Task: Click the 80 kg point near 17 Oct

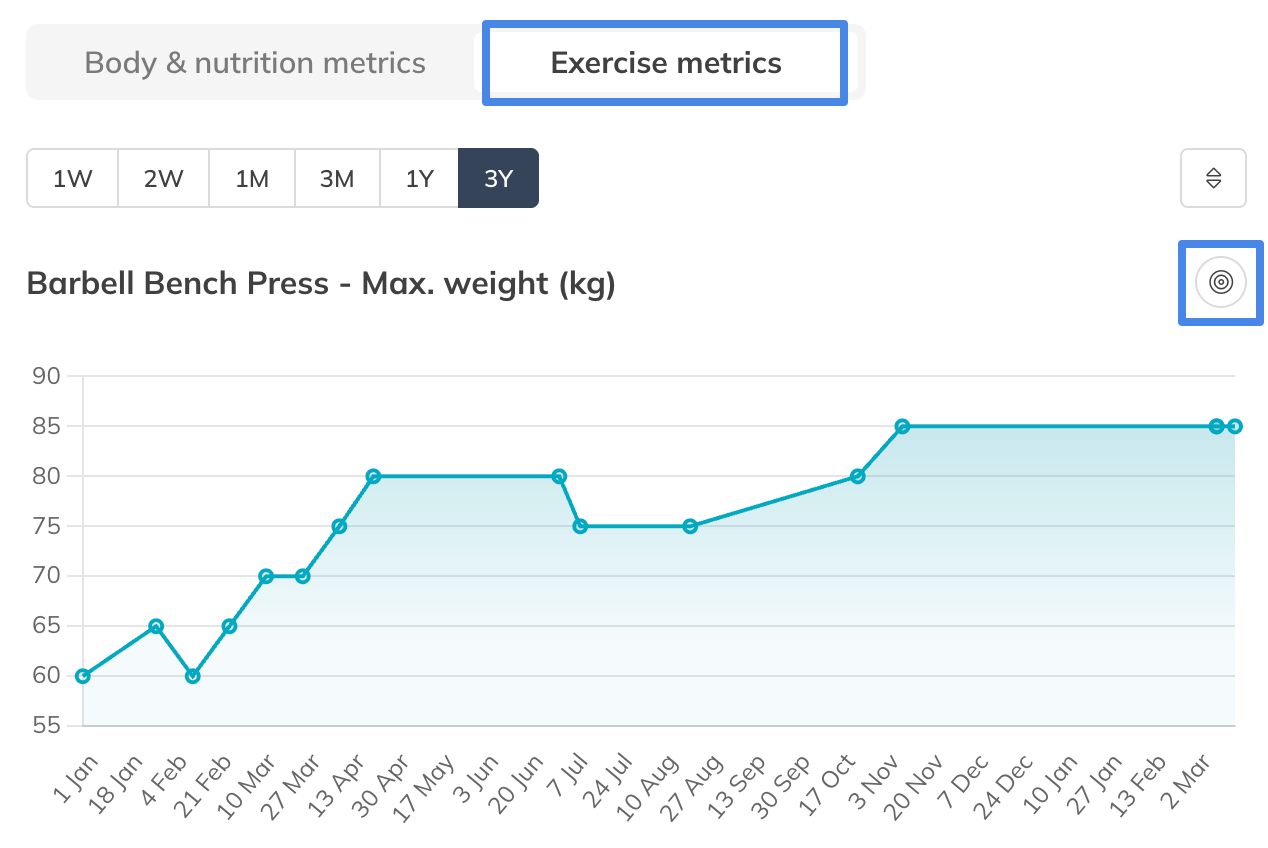Action: click(x=857, y=476)
